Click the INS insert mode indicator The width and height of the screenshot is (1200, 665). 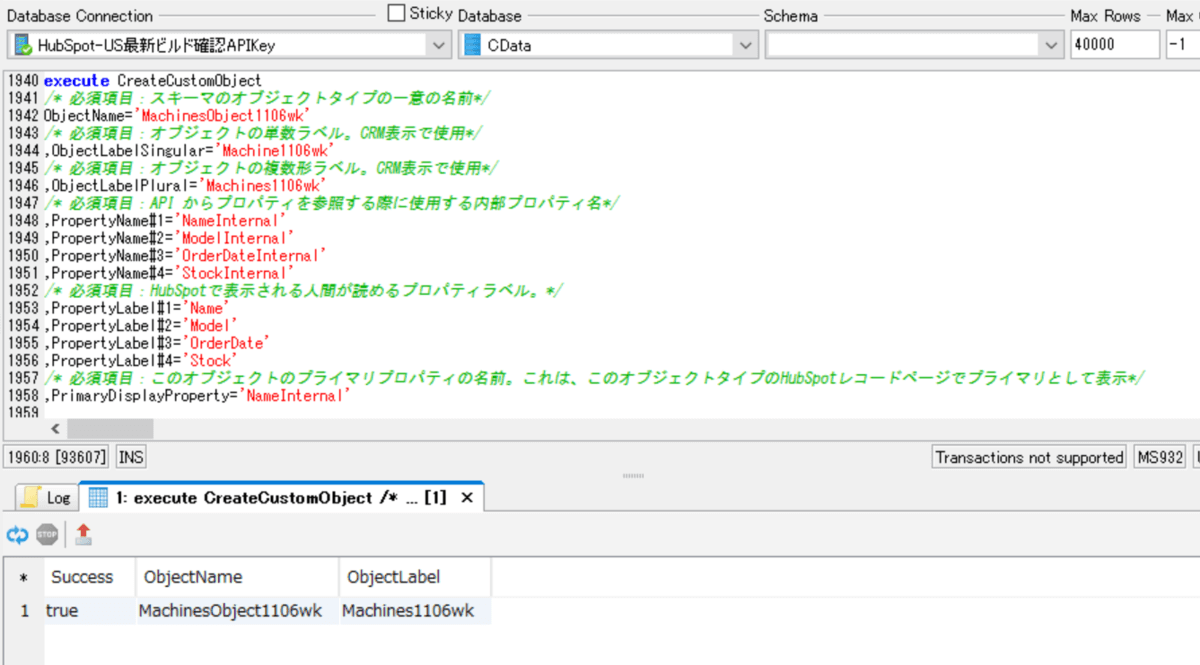pos(131,457)
